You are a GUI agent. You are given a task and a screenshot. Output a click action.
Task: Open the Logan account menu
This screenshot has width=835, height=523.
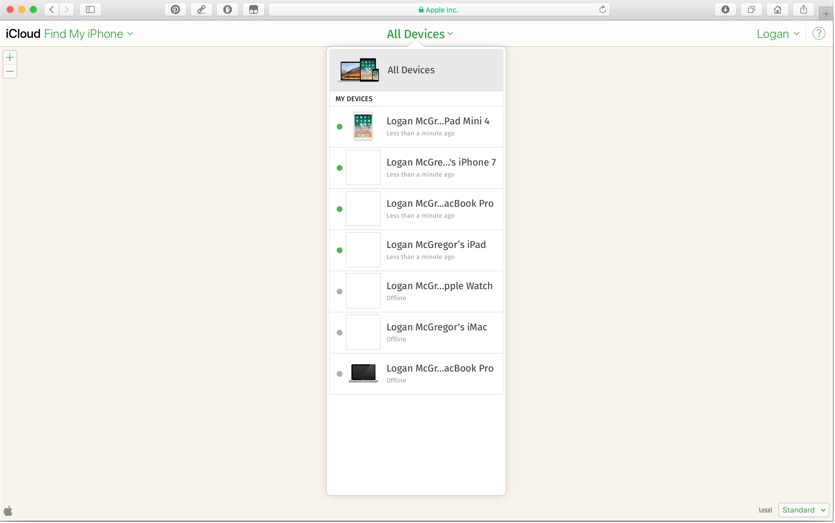778,34
